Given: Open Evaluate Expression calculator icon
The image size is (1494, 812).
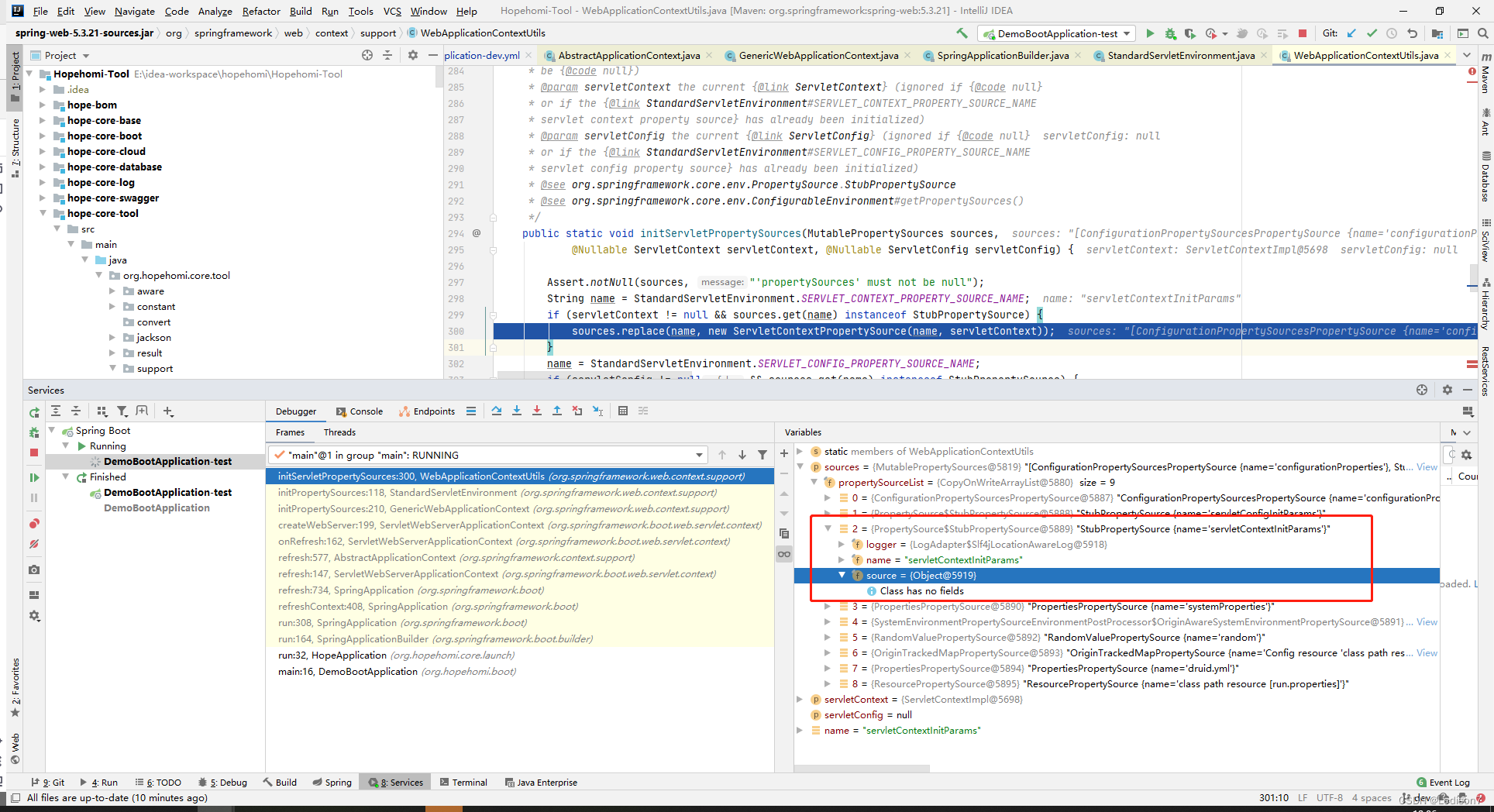Looking at the screenshot, I should pyautogui.click(x=623, y=411).
